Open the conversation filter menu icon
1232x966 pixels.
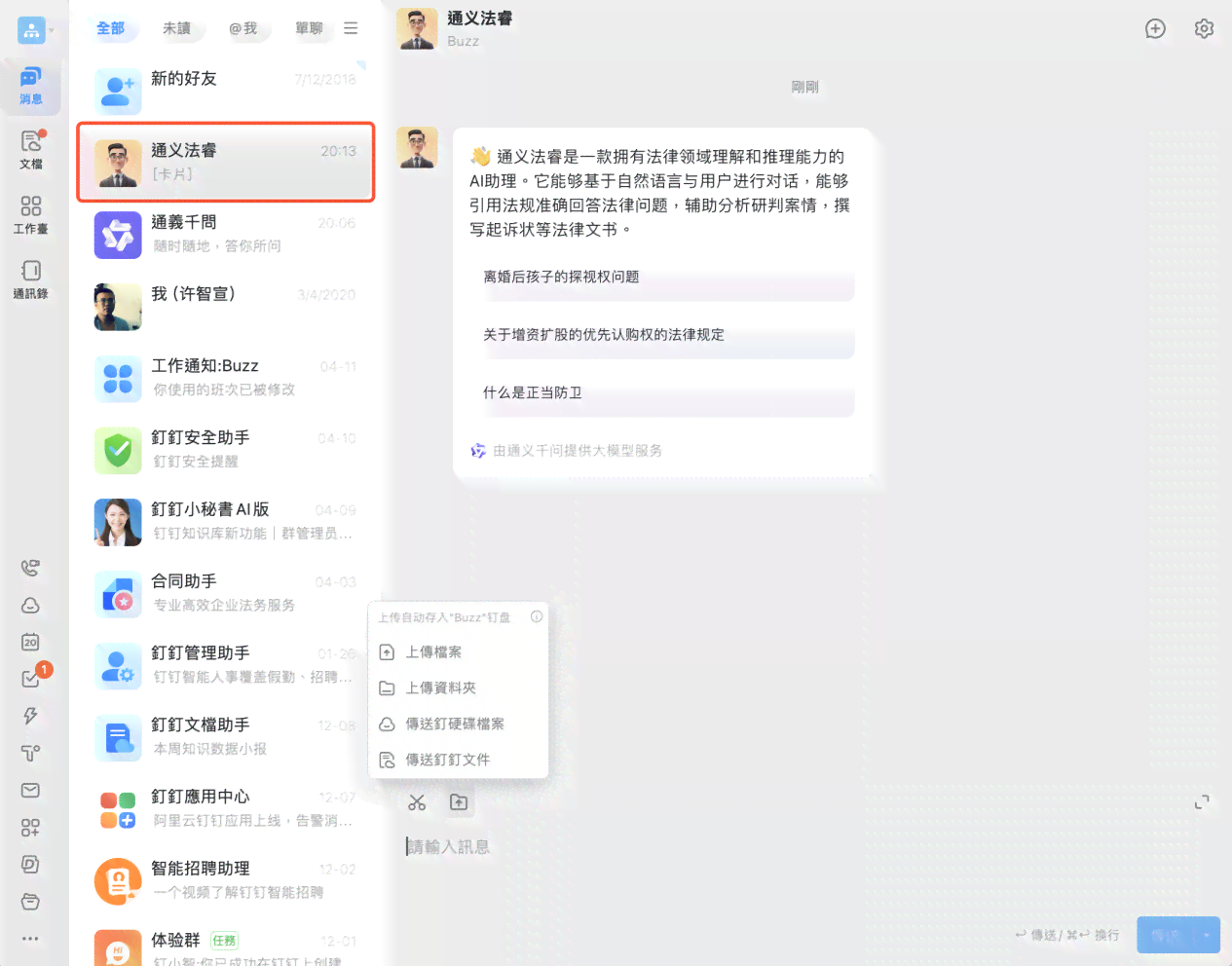point(351,28)
